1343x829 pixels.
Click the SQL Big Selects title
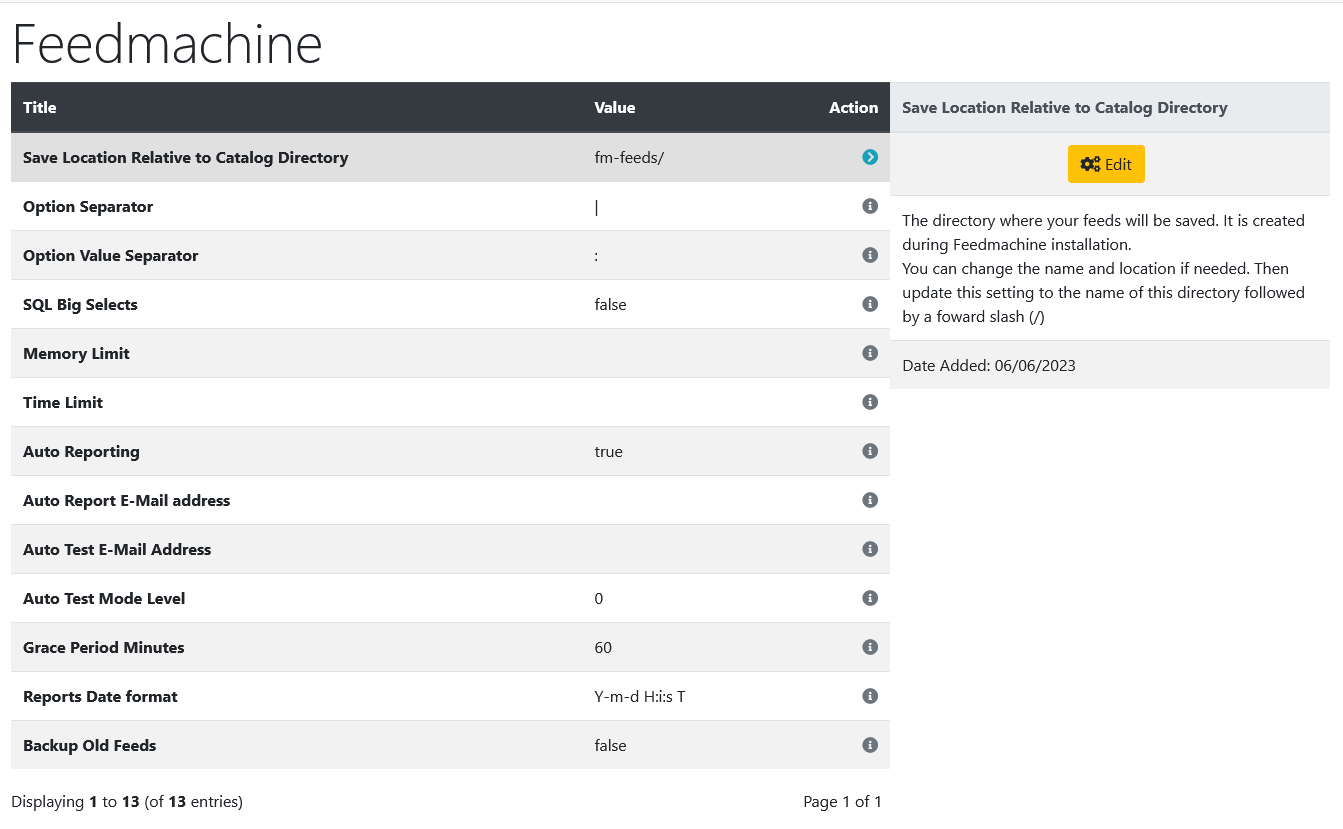(80, 305)
